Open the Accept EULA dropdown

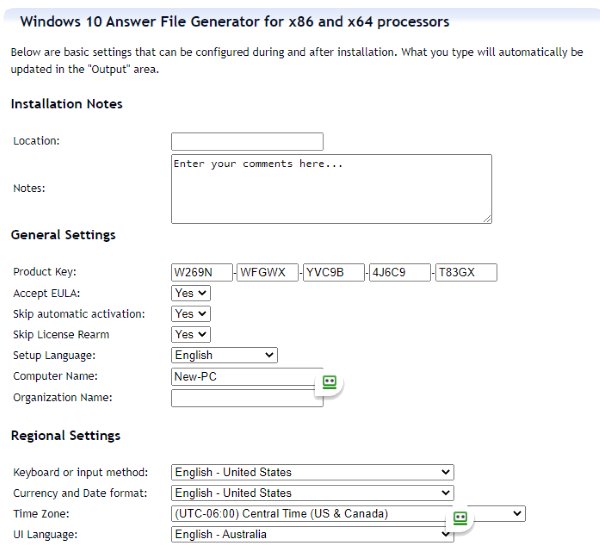tap(191, 293)
